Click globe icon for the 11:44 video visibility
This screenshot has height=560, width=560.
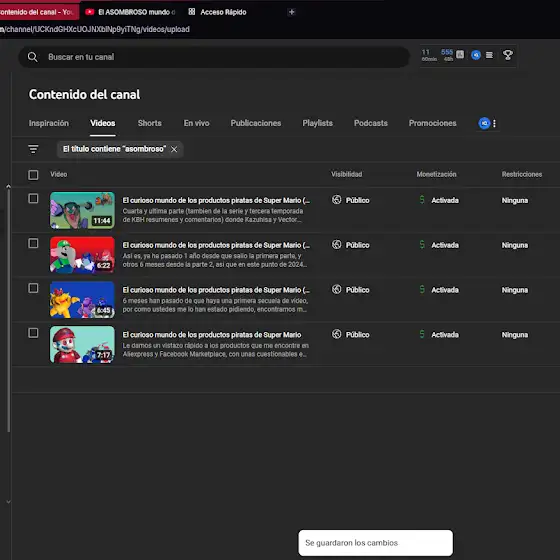click(x=336, y=200)
